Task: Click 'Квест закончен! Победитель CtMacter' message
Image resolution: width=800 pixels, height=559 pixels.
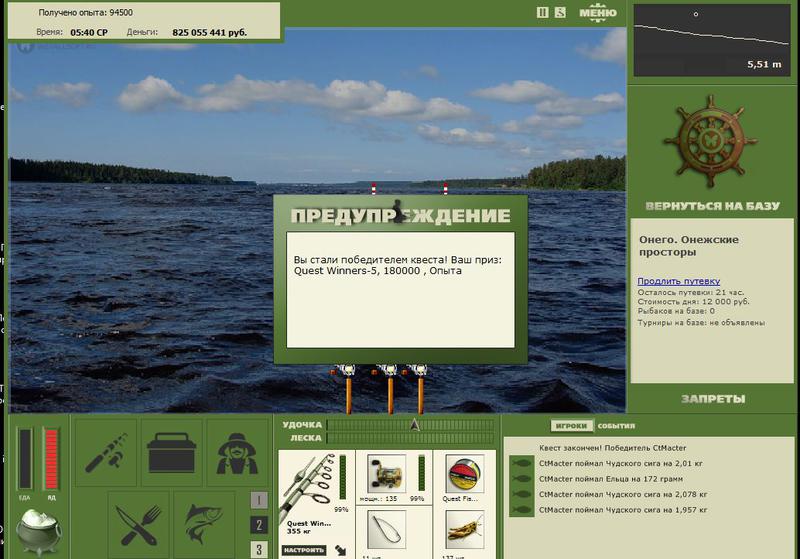Action: (612, 448)
